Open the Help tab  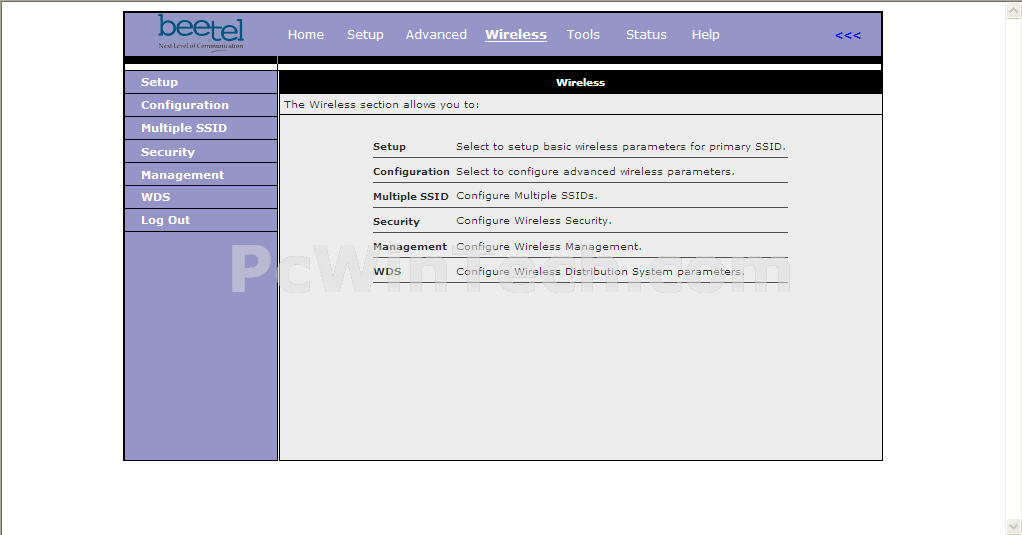click(x=705, y=35)
